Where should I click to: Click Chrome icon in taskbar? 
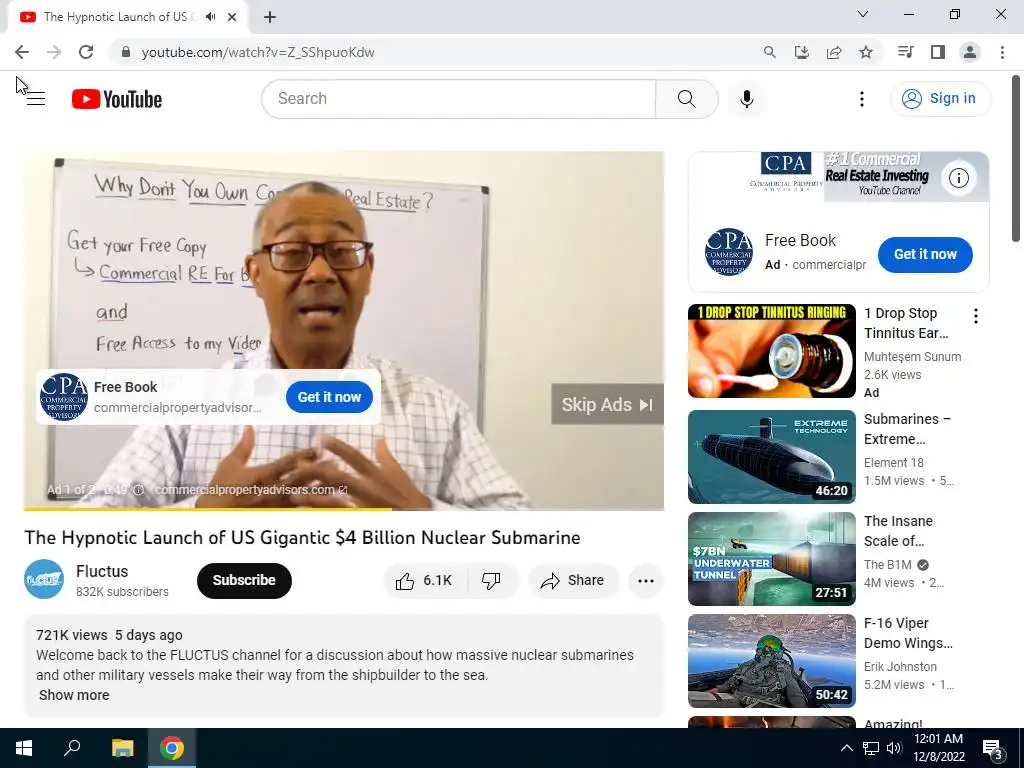click(172, 748)
